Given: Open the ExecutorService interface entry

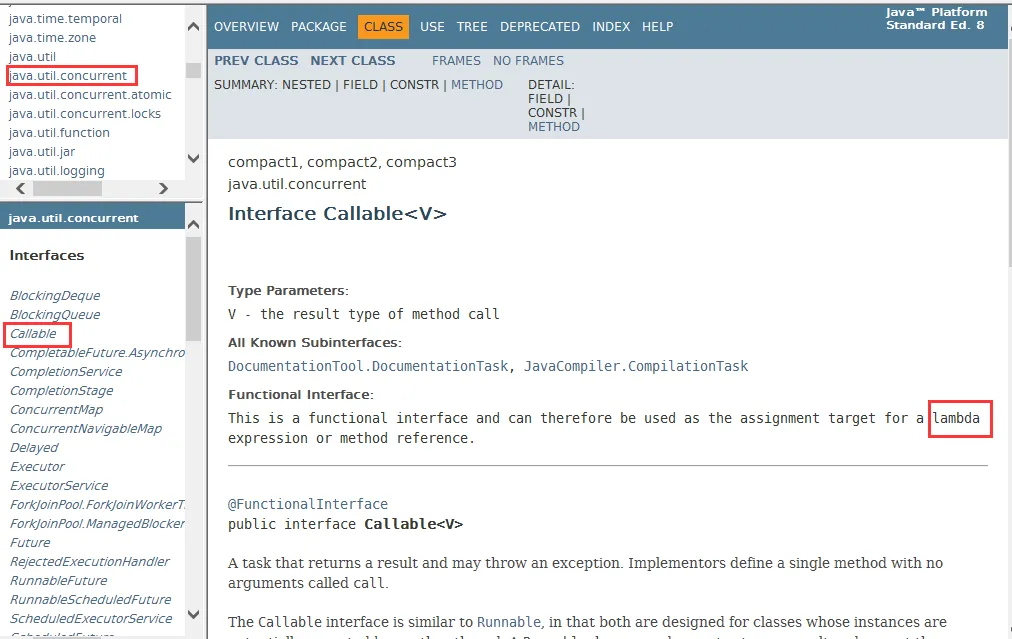Looking at the screenshot, I should 59,485.
